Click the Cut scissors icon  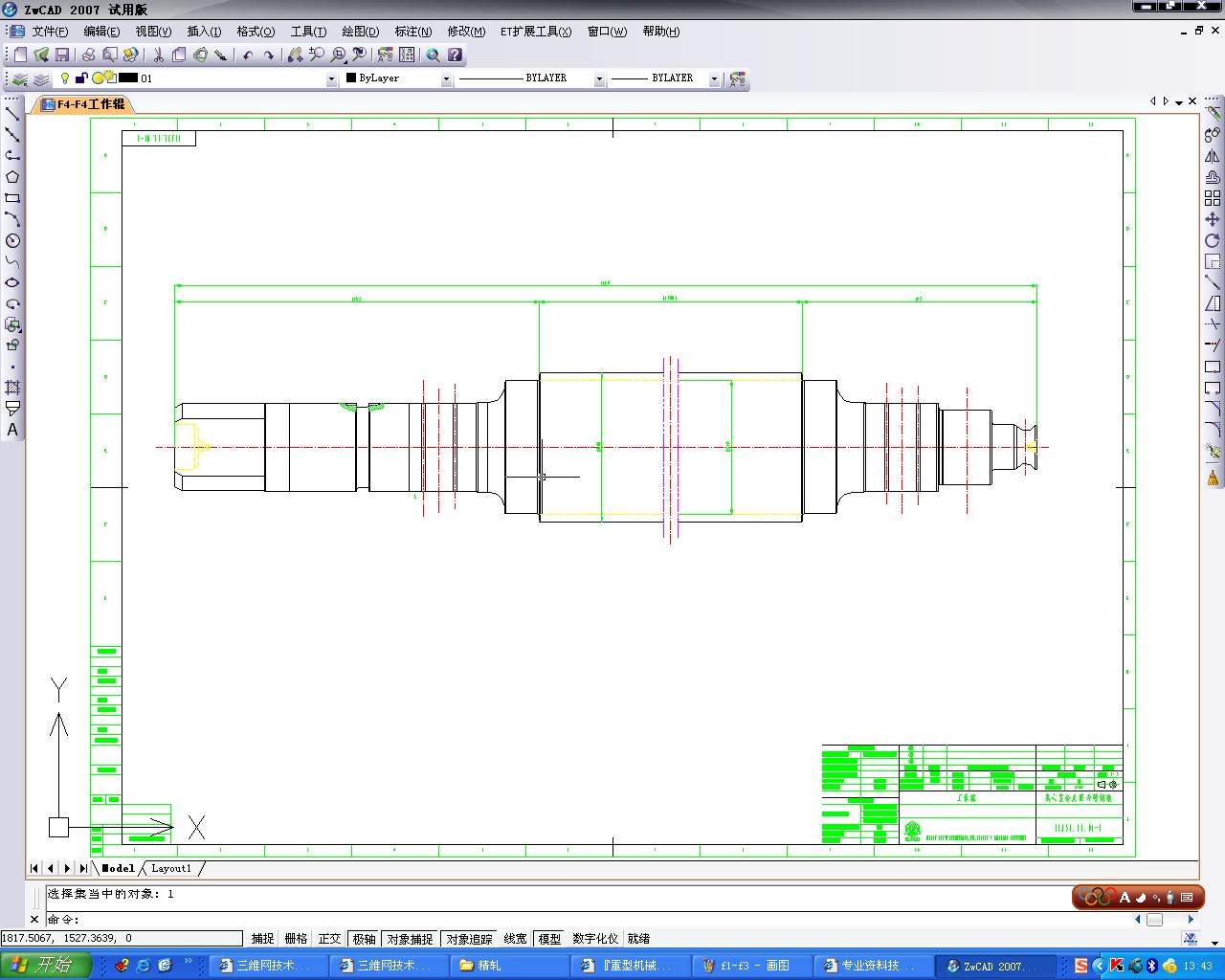(x=158, y=56)
